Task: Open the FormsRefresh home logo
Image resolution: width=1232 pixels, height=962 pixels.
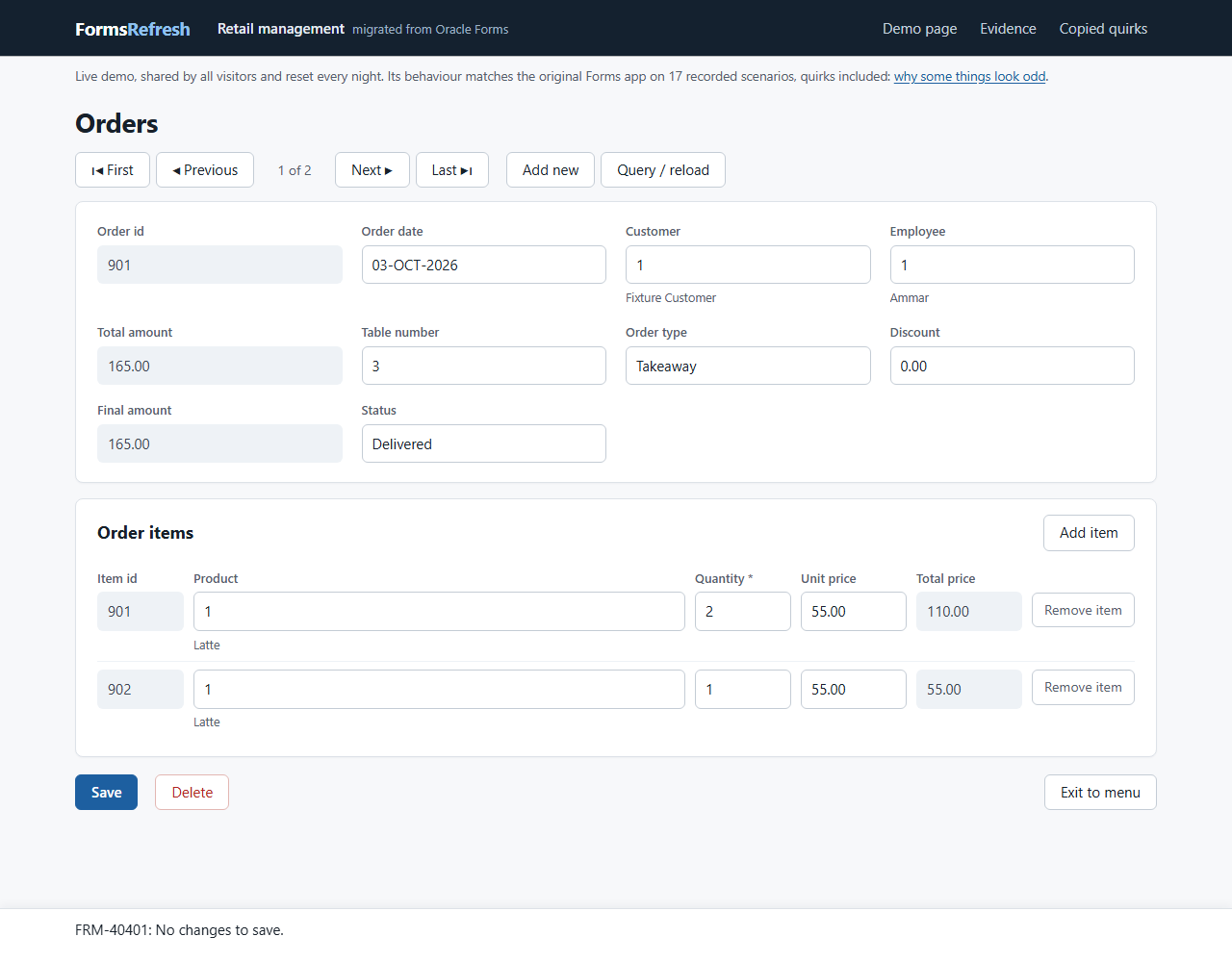Action: click(x=133, y=29)
